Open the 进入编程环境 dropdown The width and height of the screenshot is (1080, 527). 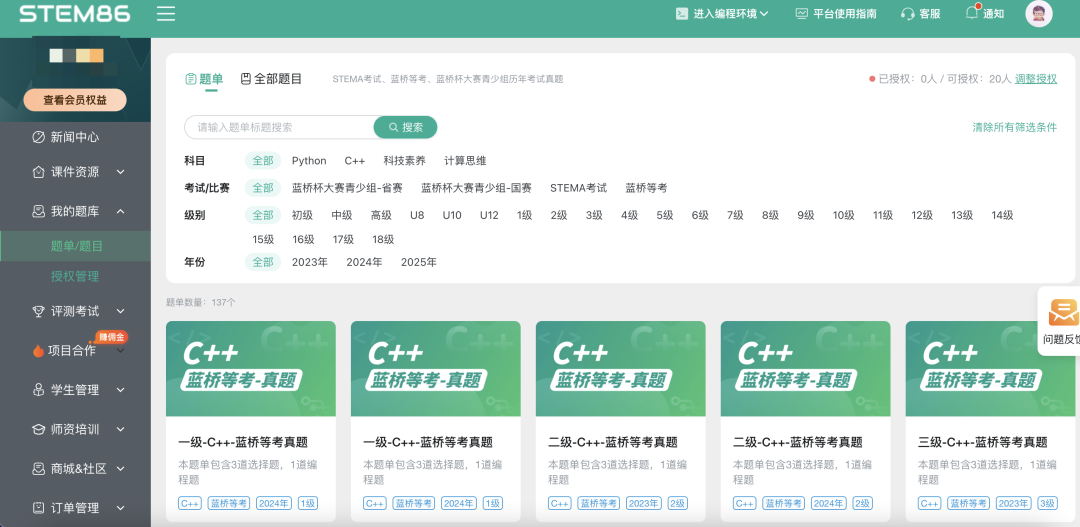coord(721,14)
